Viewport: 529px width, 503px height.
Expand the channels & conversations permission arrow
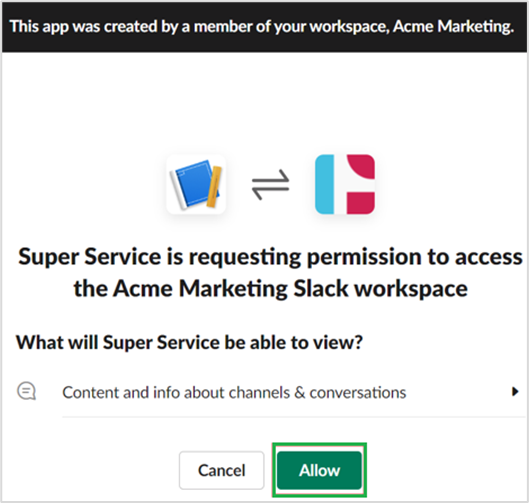click(x=515, y=392)
